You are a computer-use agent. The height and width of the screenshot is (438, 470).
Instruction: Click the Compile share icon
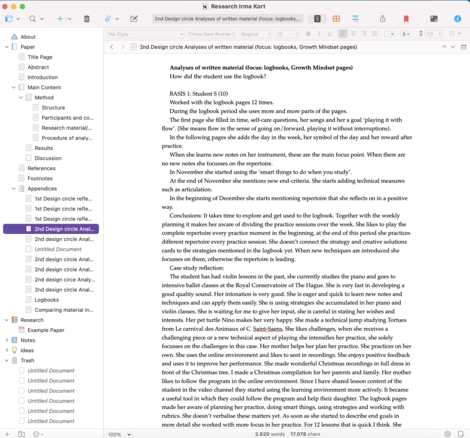coord(383,19)
